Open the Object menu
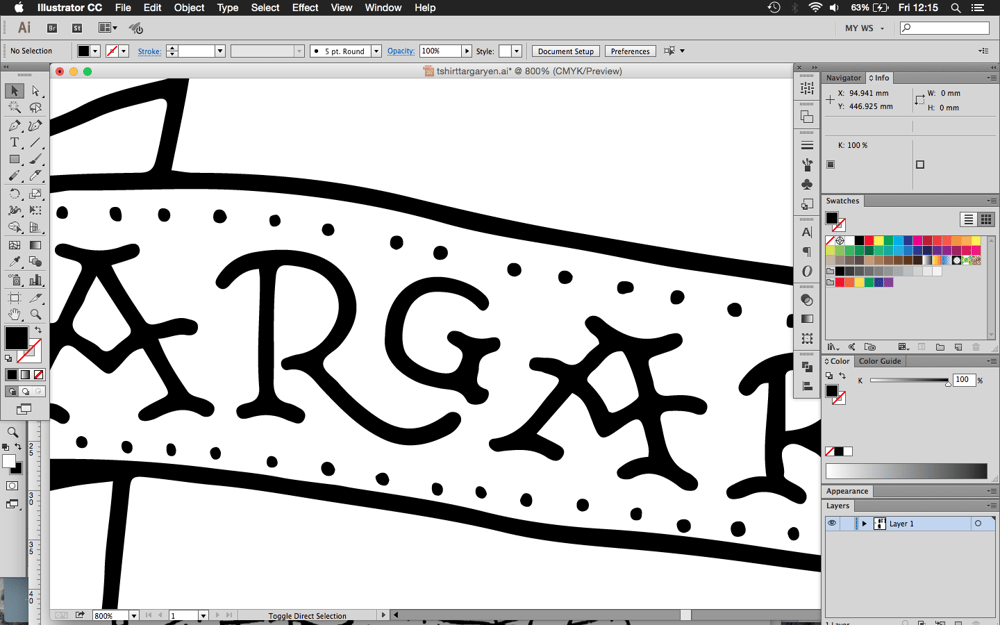Image resolution: width=1000 pixels, height=625 pixels. coord(189,8)
